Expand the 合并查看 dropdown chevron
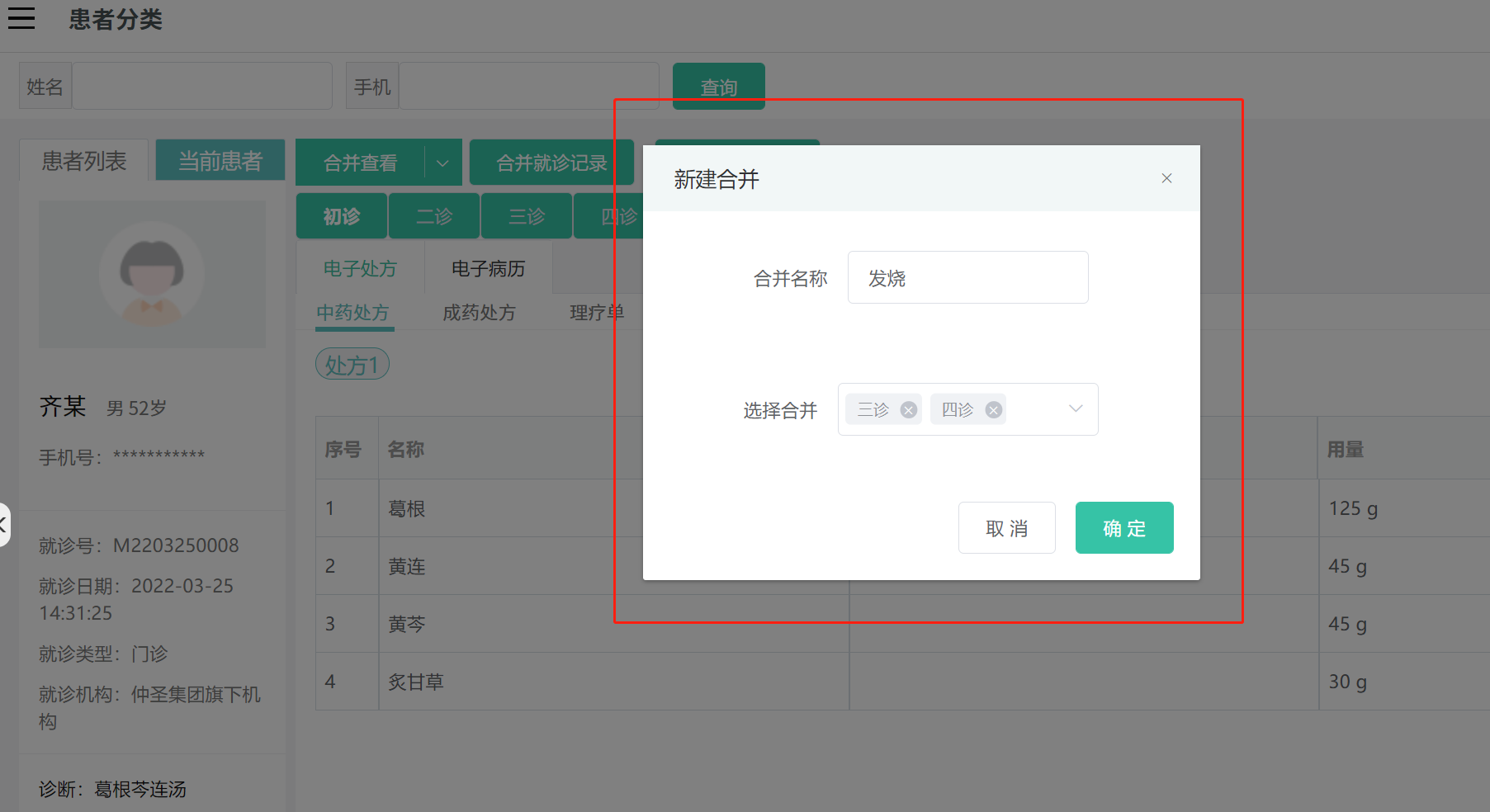This screenshot has width=1490, height=812. (x=443, y=163)
